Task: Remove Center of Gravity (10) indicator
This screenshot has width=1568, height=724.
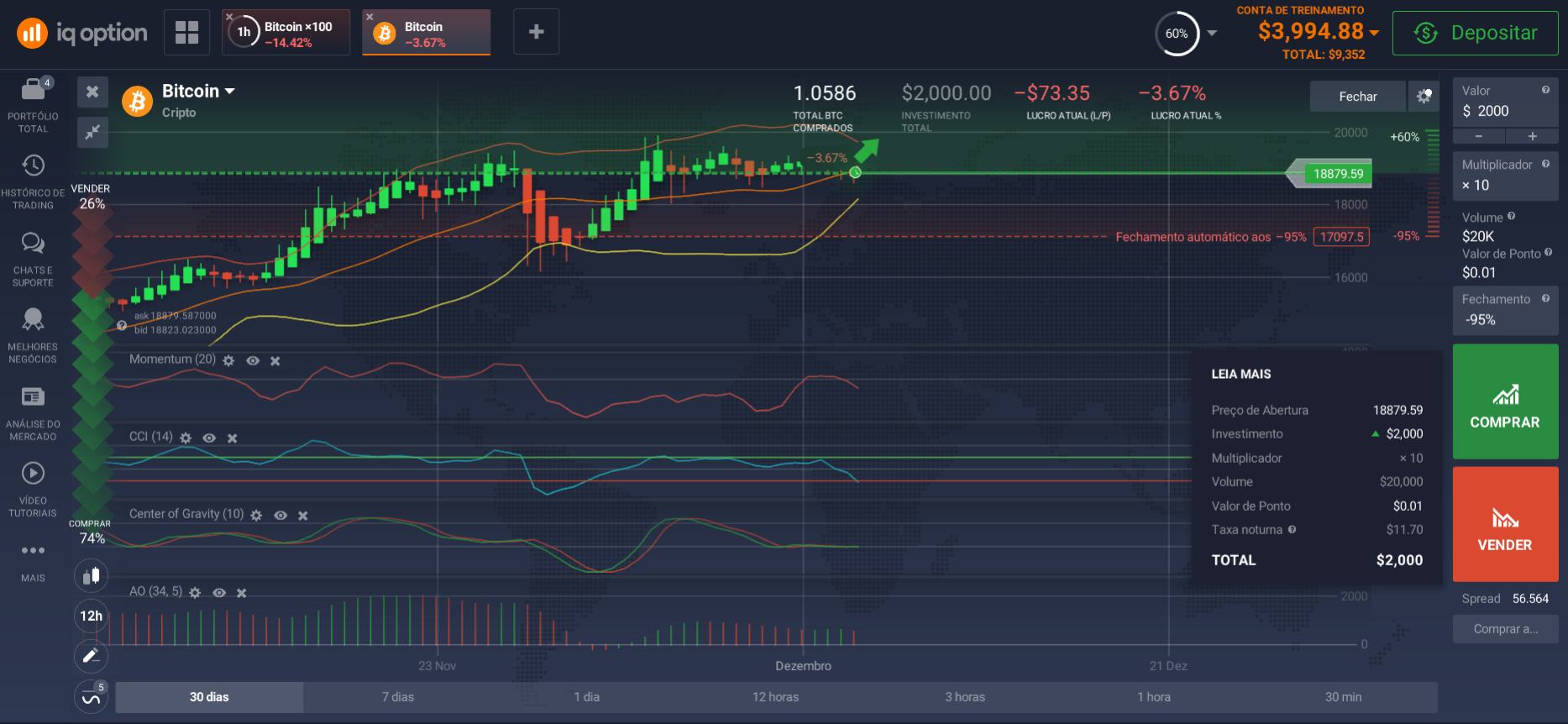Action: click(303, 515)
